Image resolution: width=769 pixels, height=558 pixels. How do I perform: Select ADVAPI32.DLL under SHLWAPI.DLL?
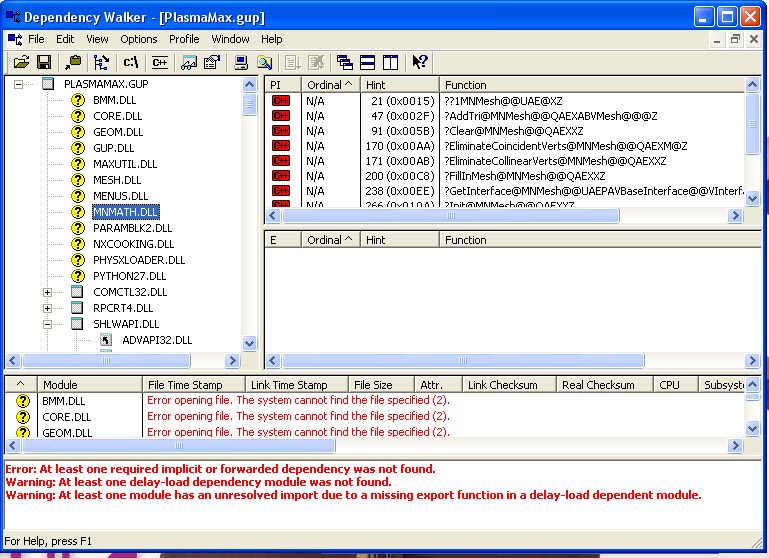point(157,340)
